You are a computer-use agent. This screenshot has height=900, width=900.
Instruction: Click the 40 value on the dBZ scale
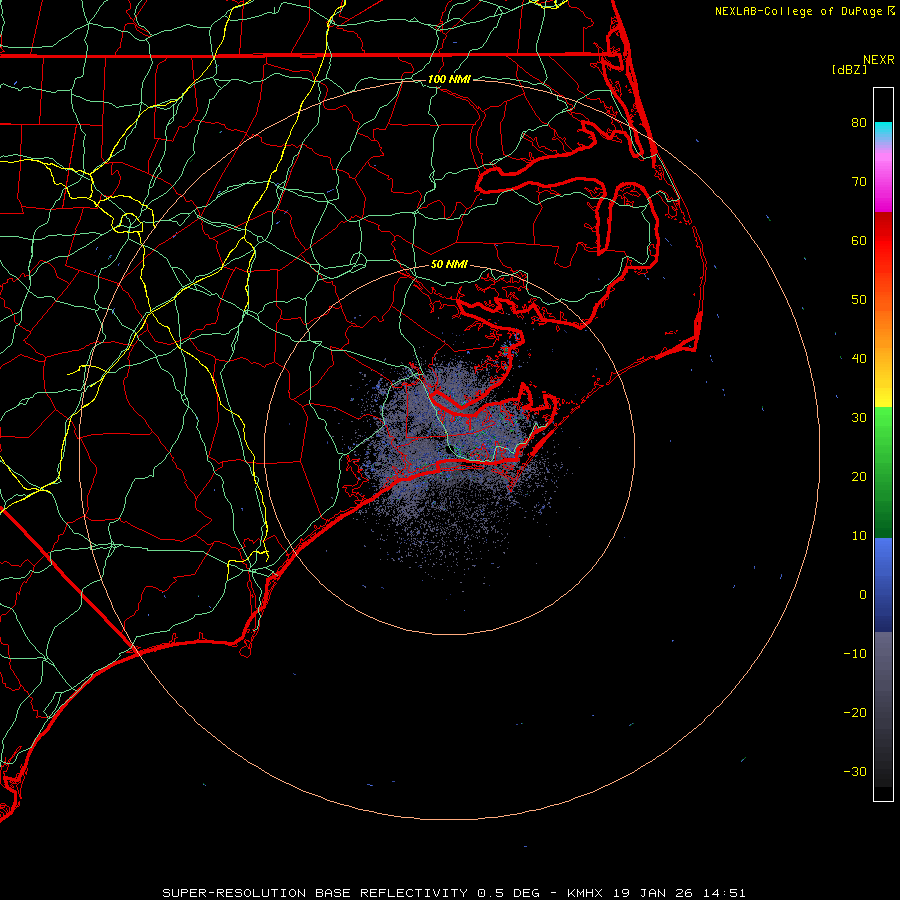click(x=859, y=359)
